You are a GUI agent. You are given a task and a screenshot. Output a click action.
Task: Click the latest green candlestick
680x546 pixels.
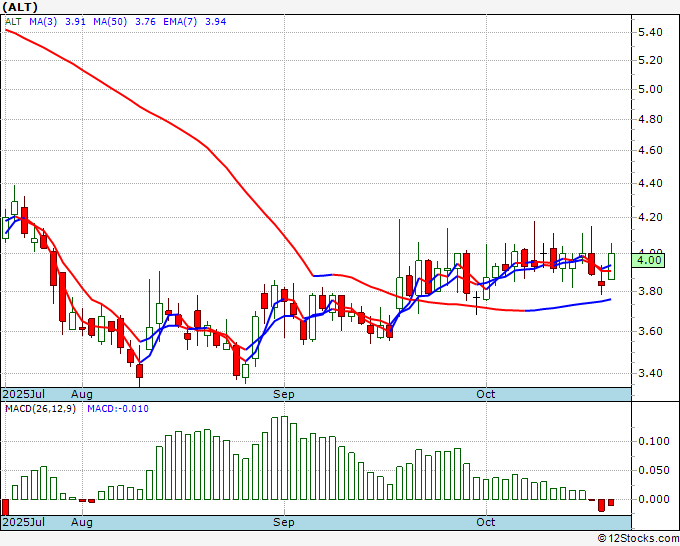(611, 265)
